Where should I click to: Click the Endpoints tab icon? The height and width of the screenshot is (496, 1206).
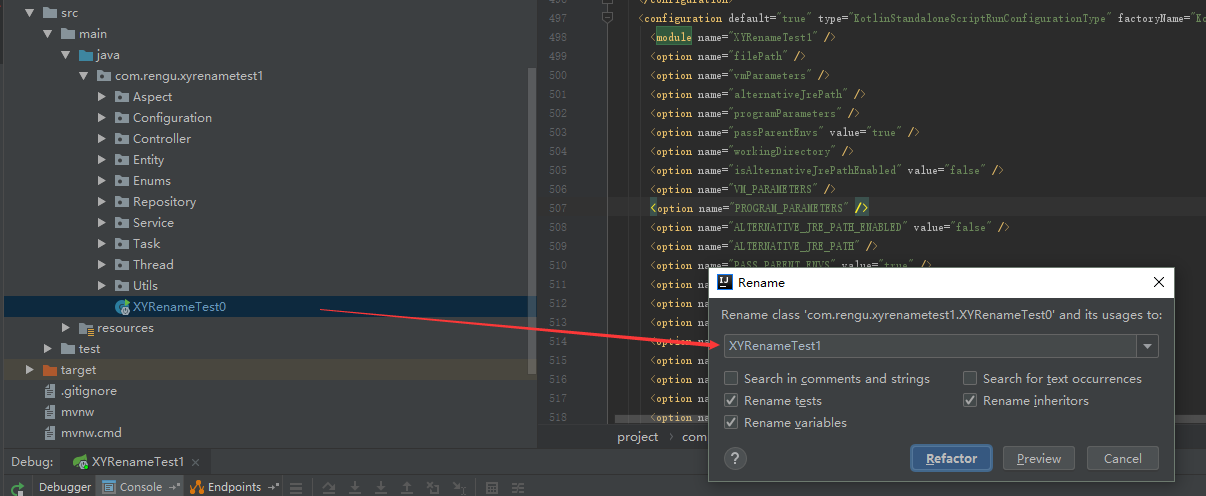pyautogui.click(x=197, y=487)
